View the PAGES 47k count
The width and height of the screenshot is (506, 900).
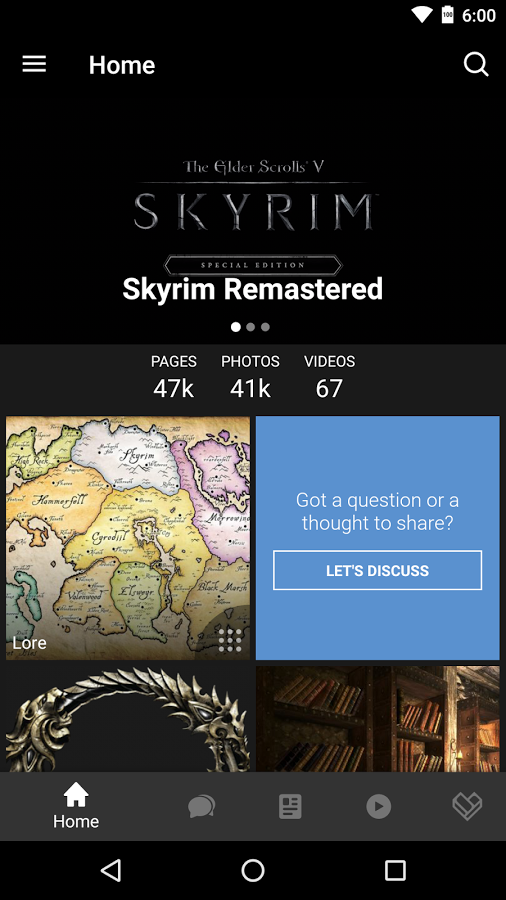tap(174, 377)
